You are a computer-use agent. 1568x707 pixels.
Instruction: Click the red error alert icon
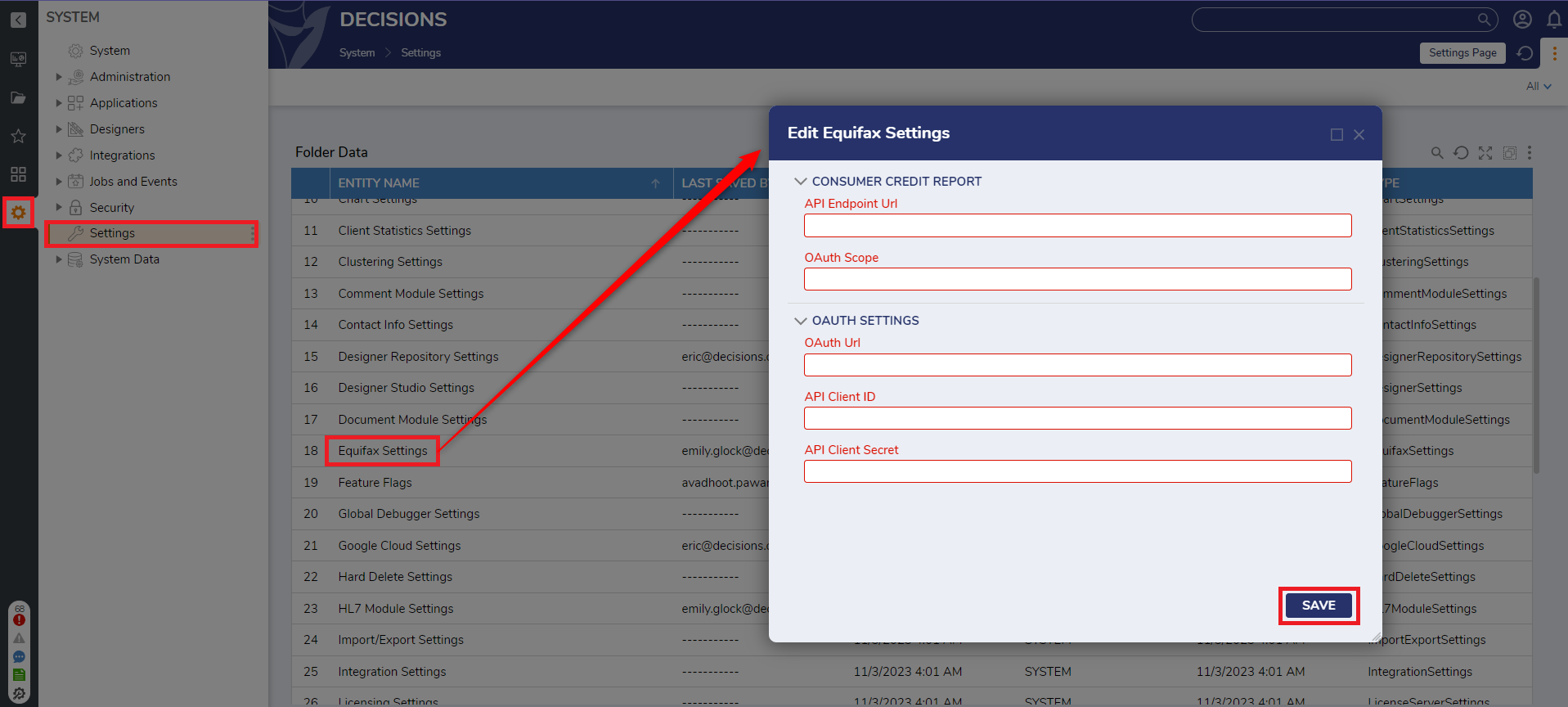pyautogui.click(x=19, y=619)
